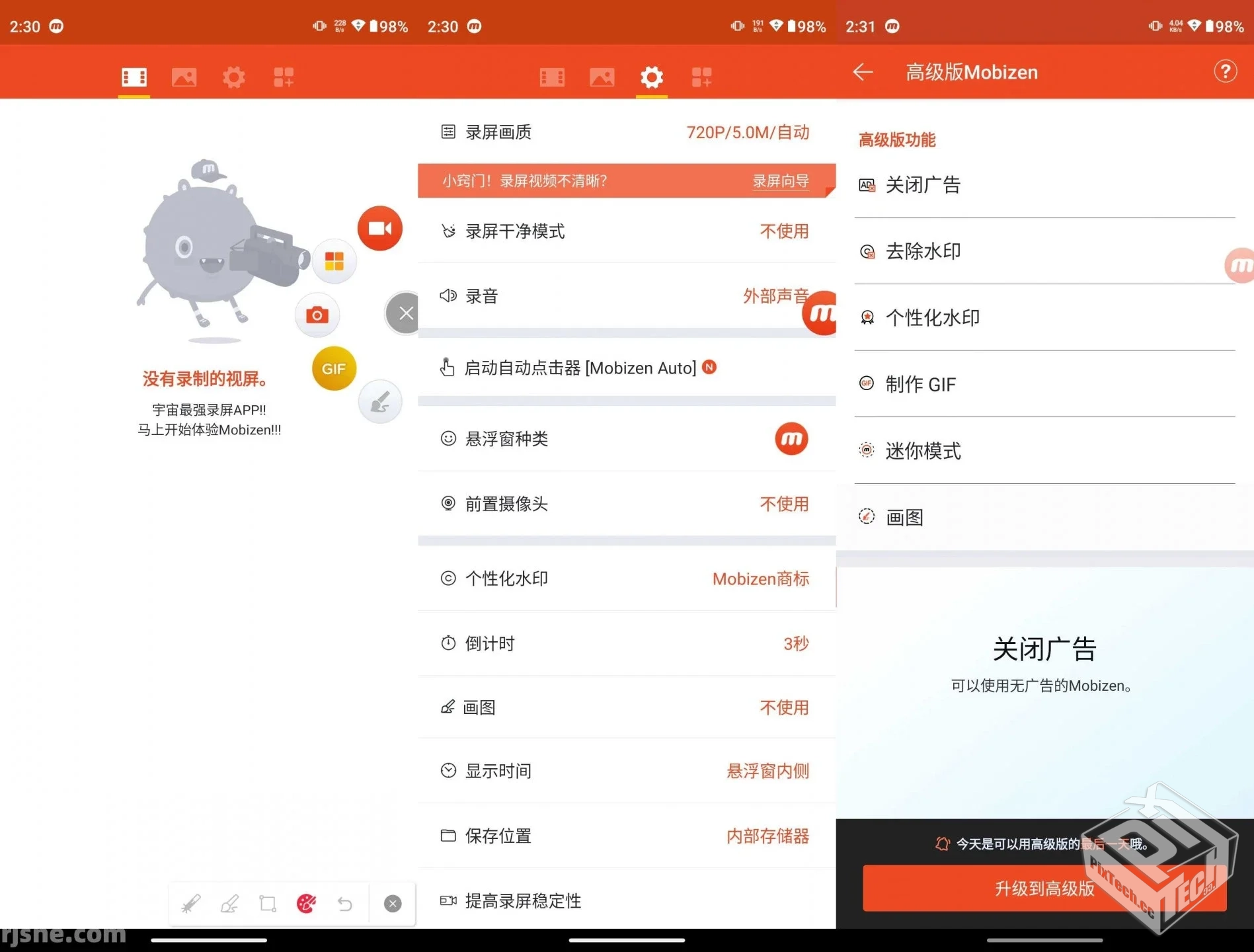The height and width of the screenshot is (952, 1254).
Task: Open help on the 高级版Mobizen page
Action: coord(1226,71)
